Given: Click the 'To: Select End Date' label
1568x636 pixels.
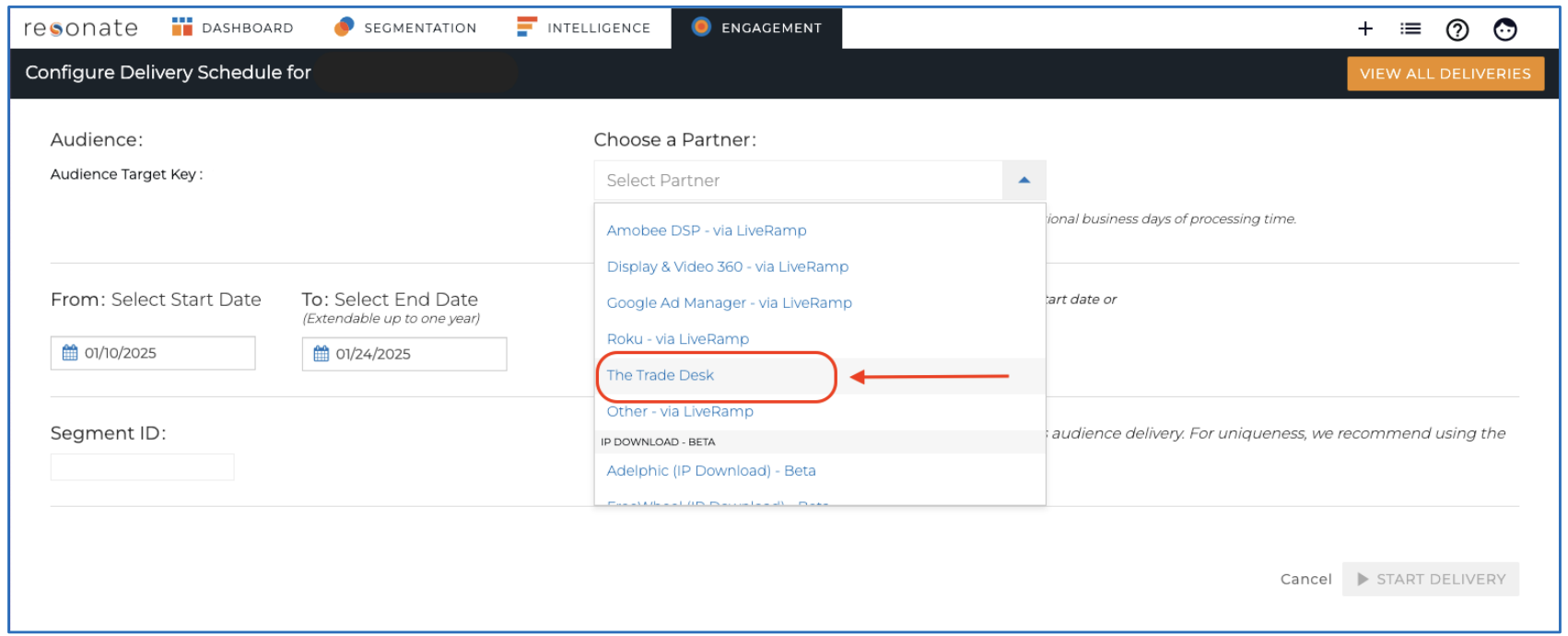Looking at the screenshot, I should (390, 300).
